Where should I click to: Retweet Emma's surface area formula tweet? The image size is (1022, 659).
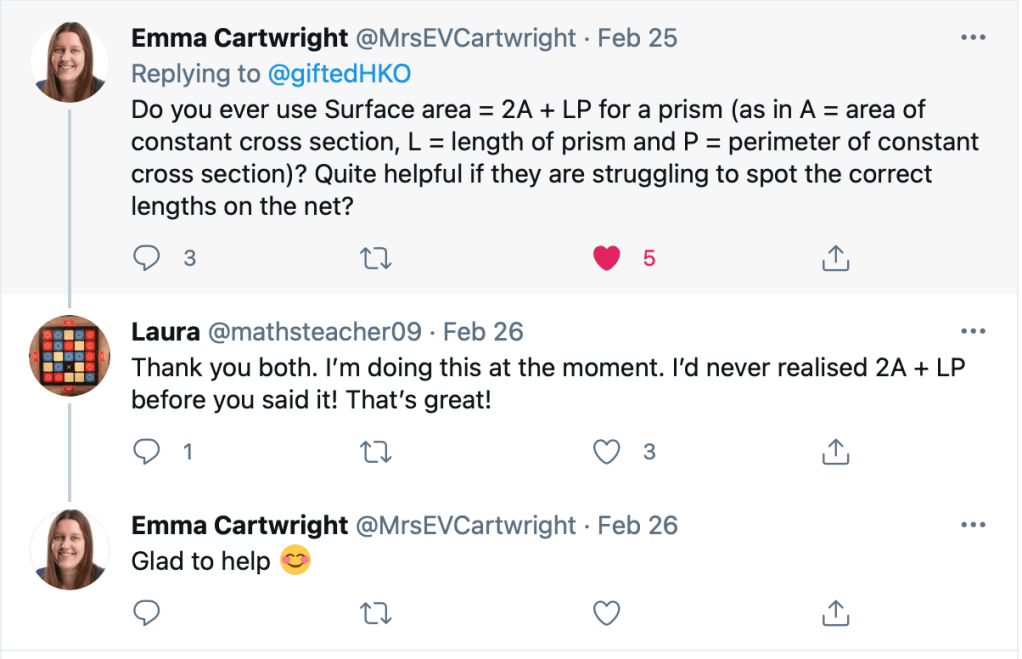[x=375, y=258]
